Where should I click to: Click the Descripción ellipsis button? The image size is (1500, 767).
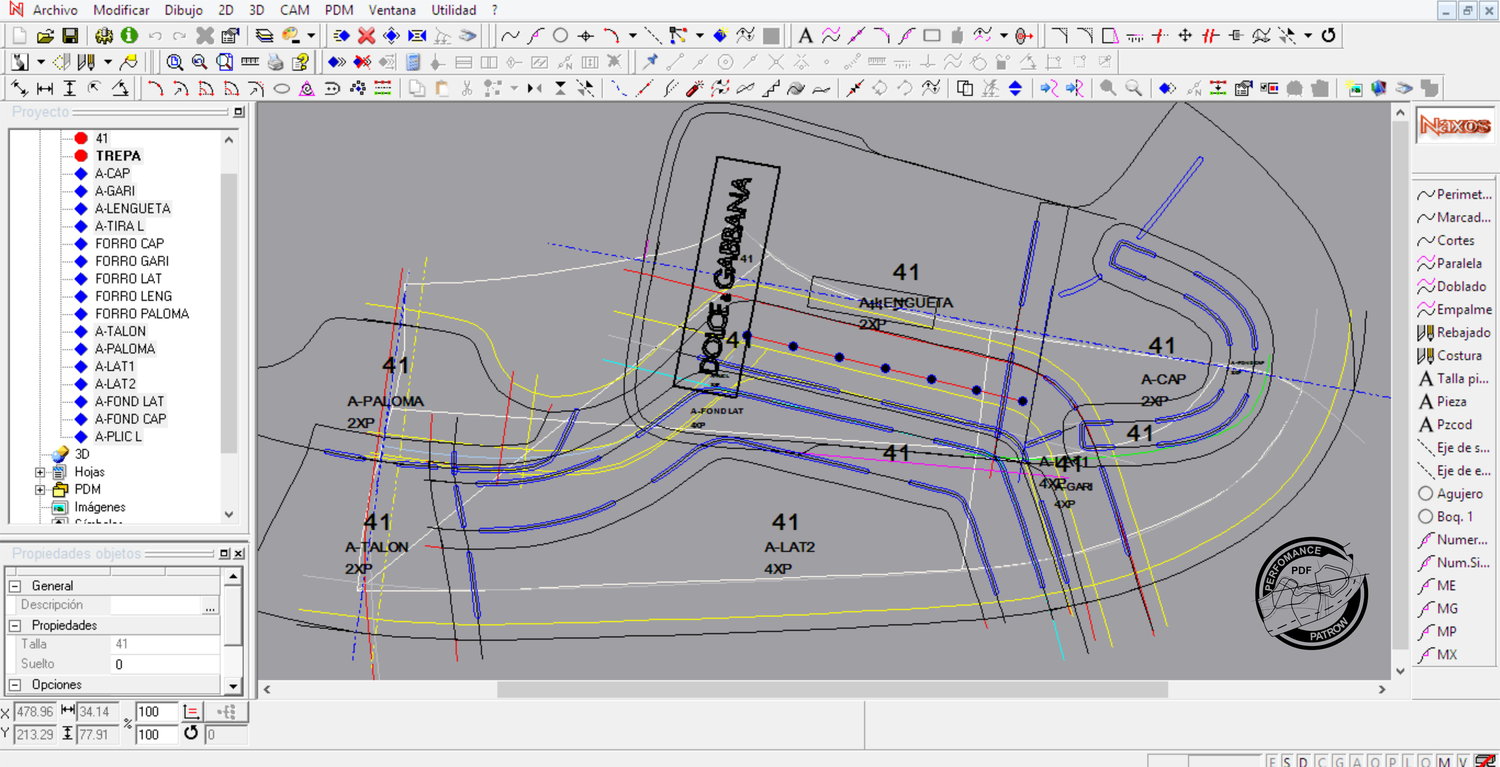210,606
